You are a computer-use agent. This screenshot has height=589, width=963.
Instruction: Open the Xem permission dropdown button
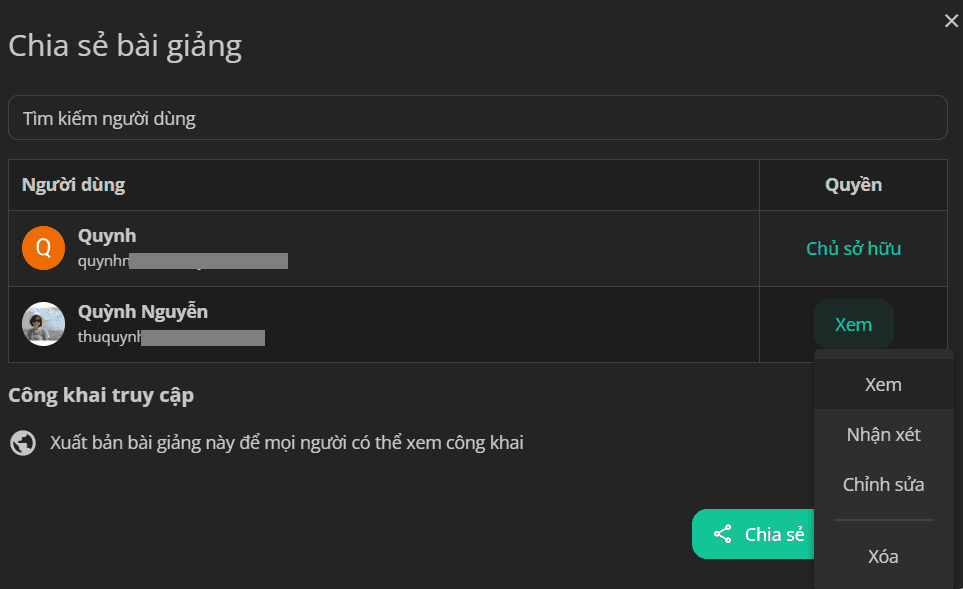click(853, 324)
